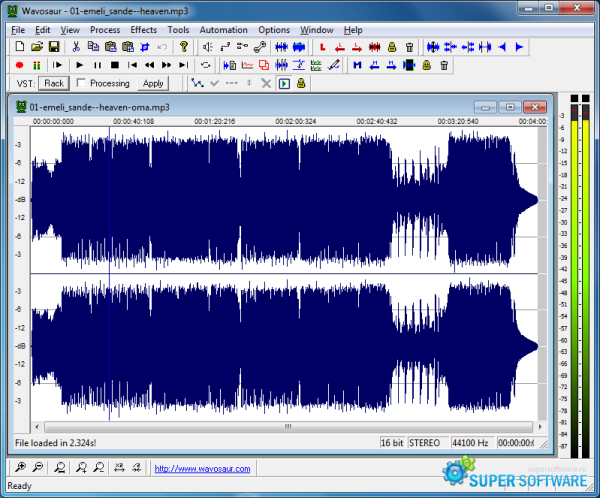This screenshot has width=600, height=498.
Task: Click the pencil draw tool icon
Action: (x=333, y=65)
